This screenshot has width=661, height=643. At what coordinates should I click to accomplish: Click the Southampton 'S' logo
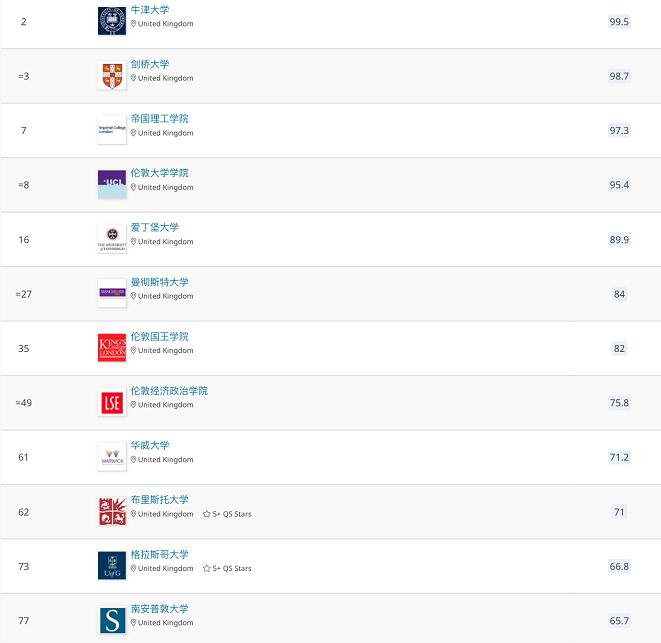point(112,621)
